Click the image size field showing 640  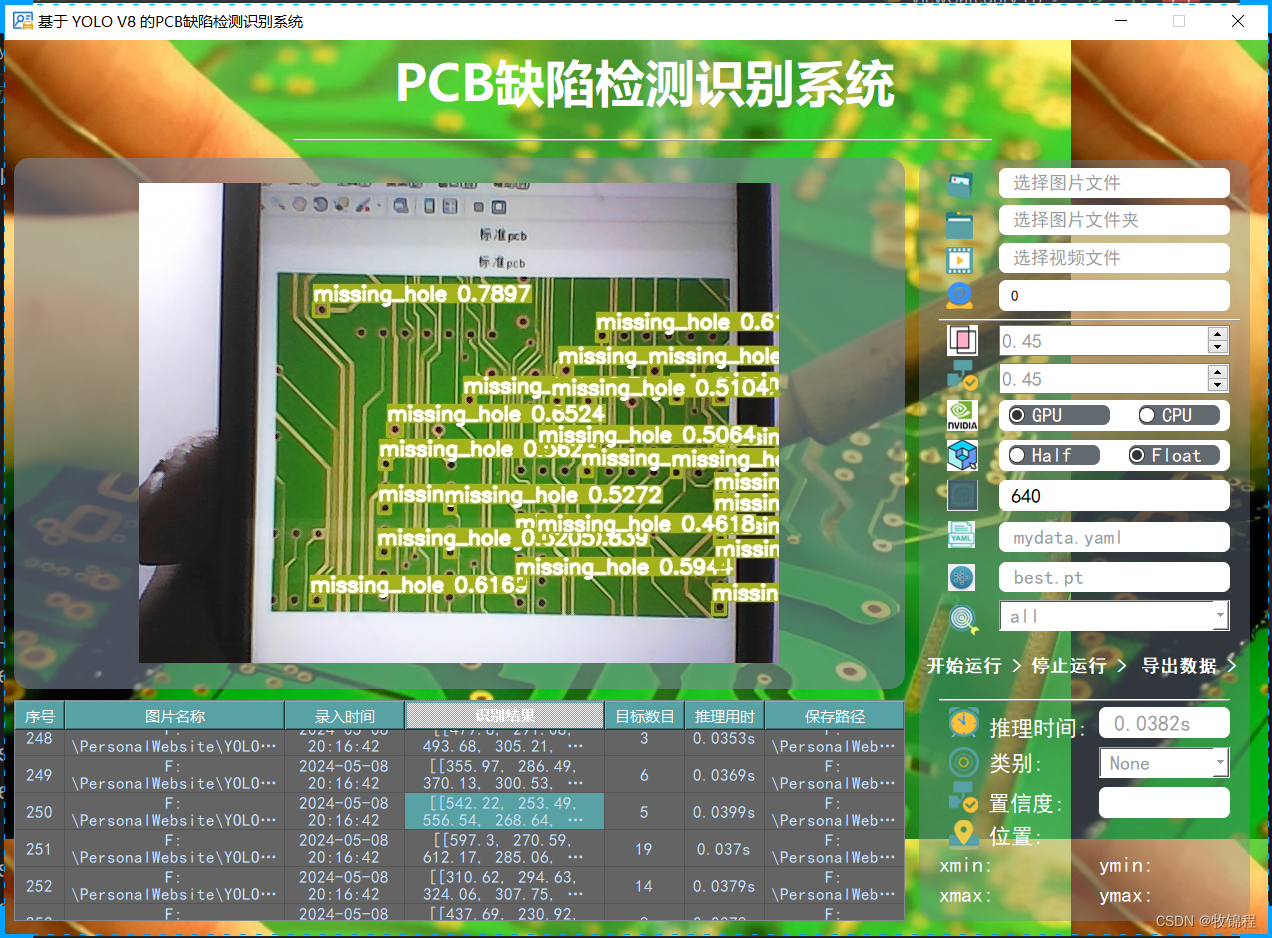point(1114,496)
